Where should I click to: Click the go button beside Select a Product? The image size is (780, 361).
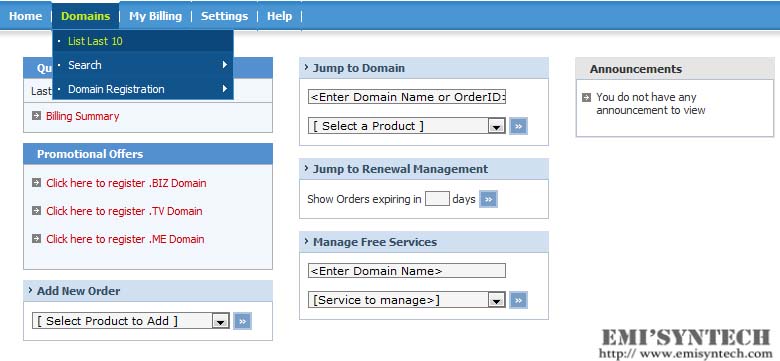[x=518, y=126]
